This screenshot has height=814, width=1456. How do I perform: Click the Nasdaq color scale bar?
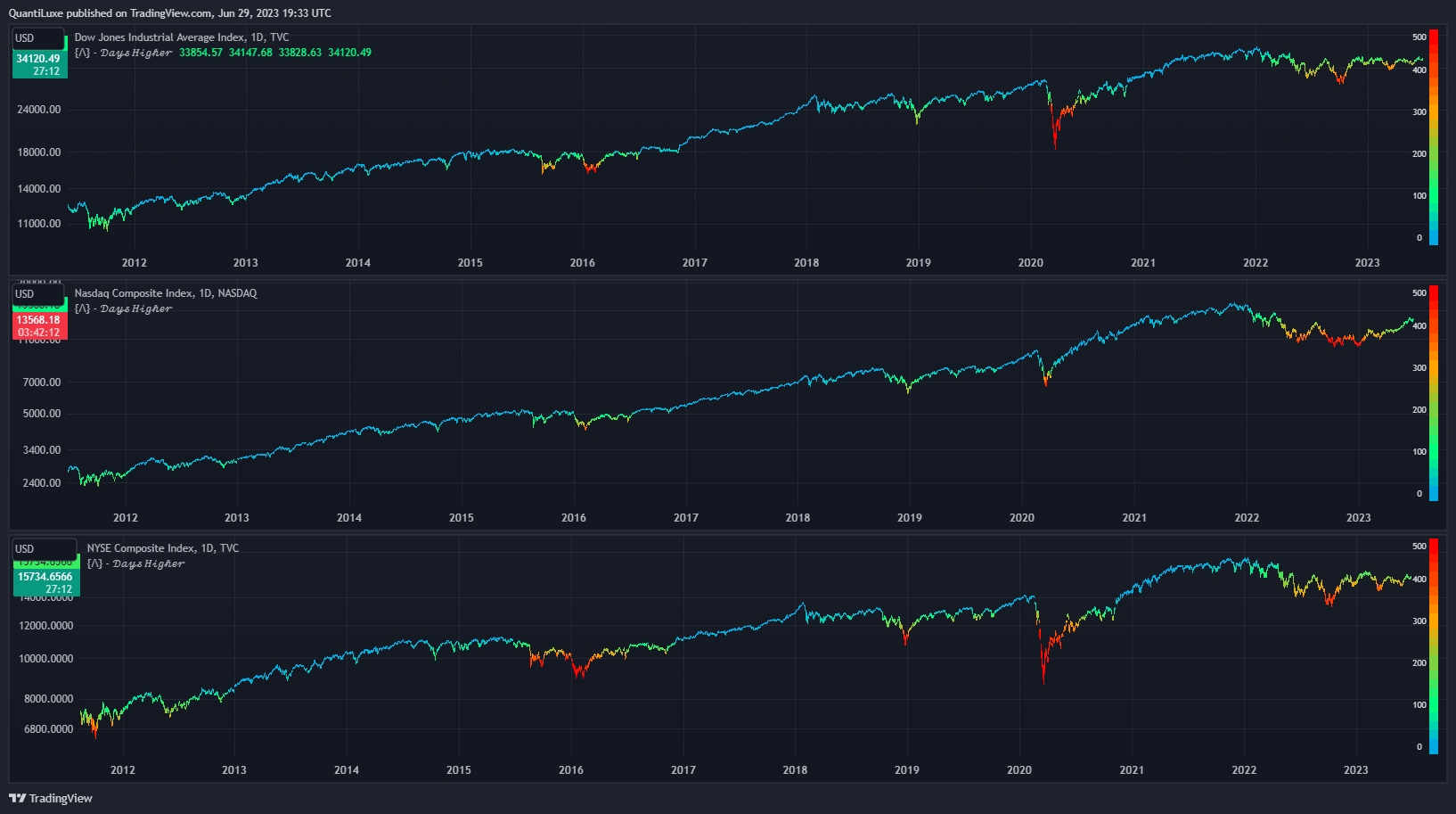pos(1434,392)
